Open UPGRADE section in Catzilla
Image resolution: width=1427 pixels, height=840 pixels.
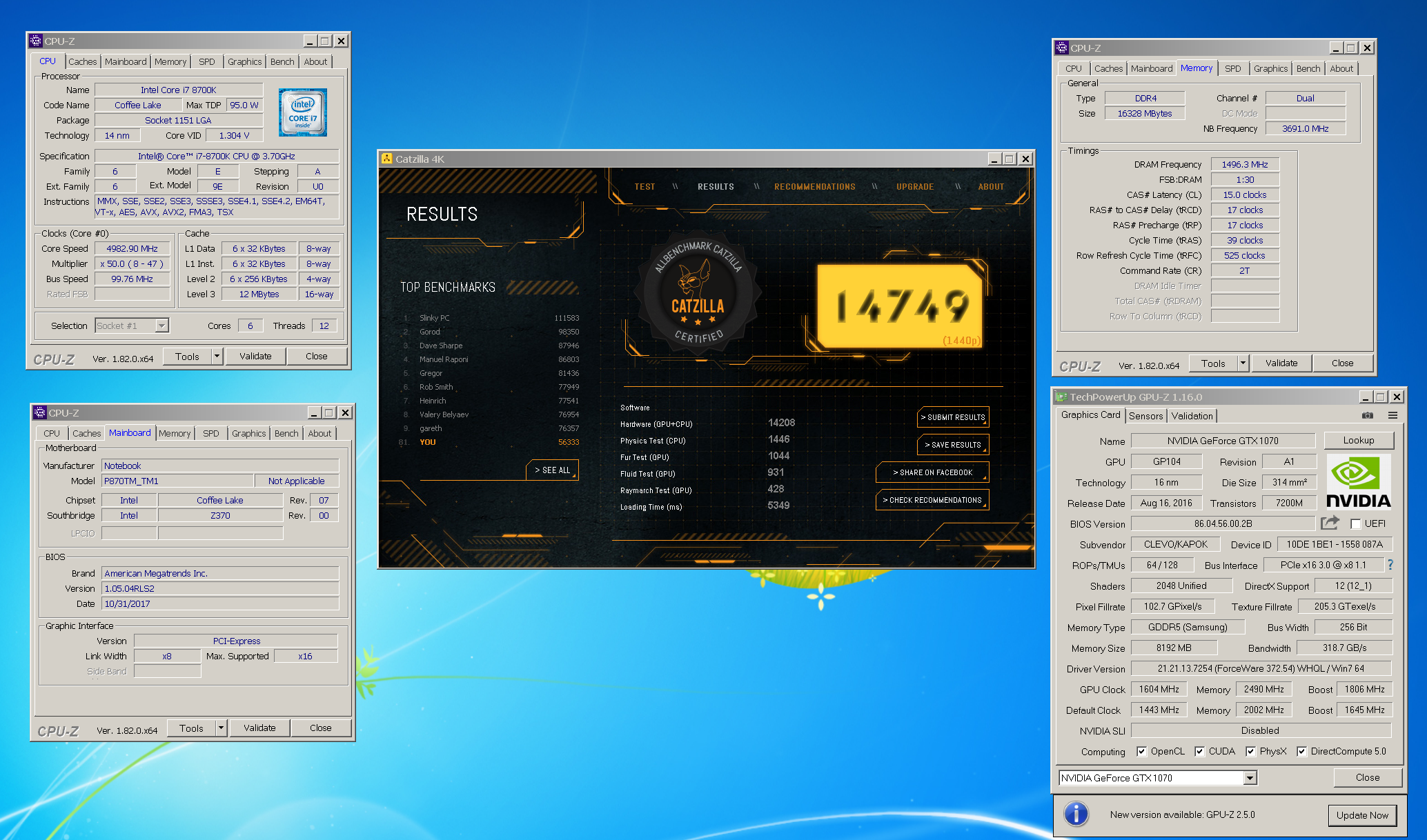click(915, 186)
